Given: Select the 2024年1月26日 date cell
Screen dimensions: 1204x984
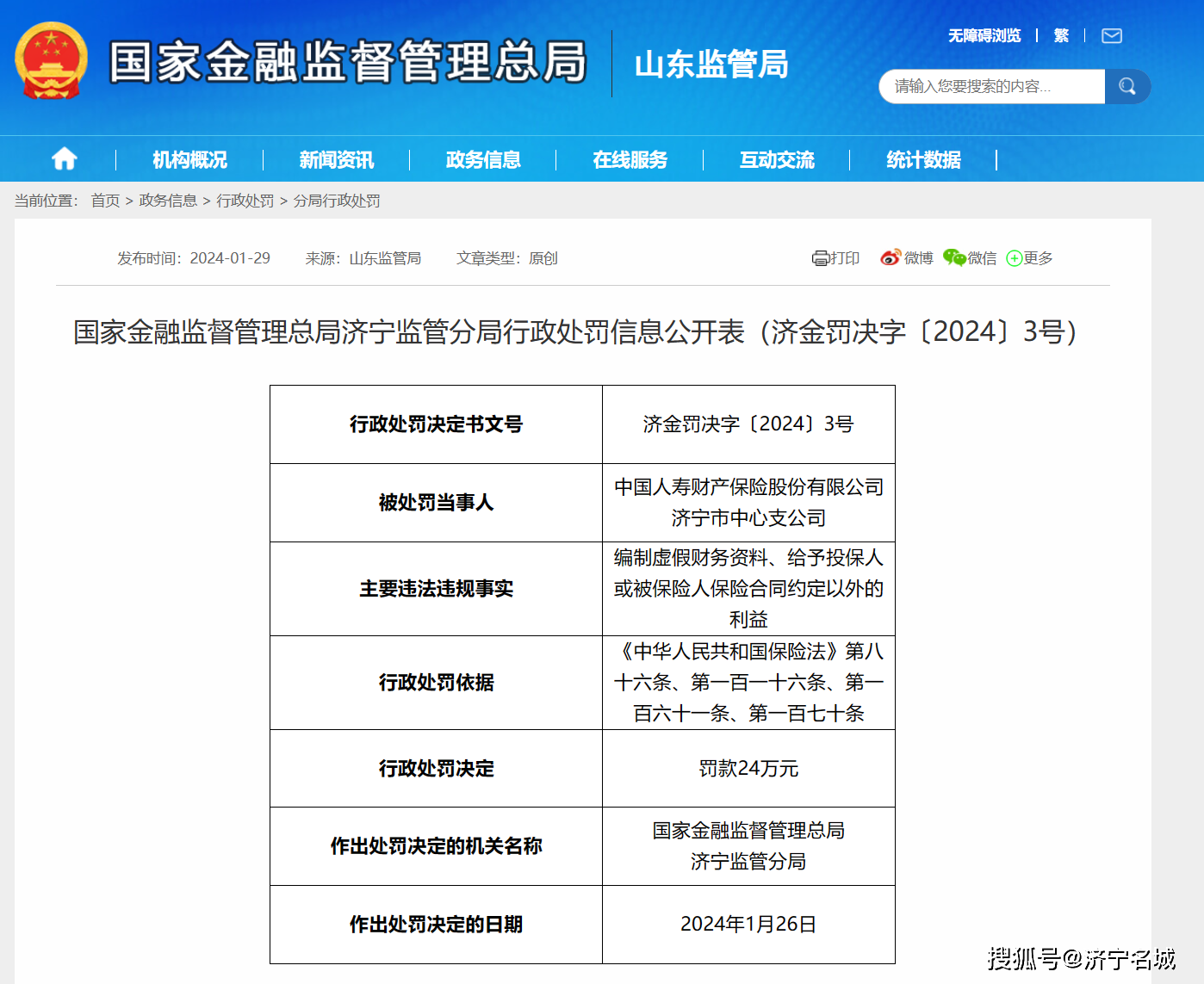Looking at the screenshot, I should [748, 925].
